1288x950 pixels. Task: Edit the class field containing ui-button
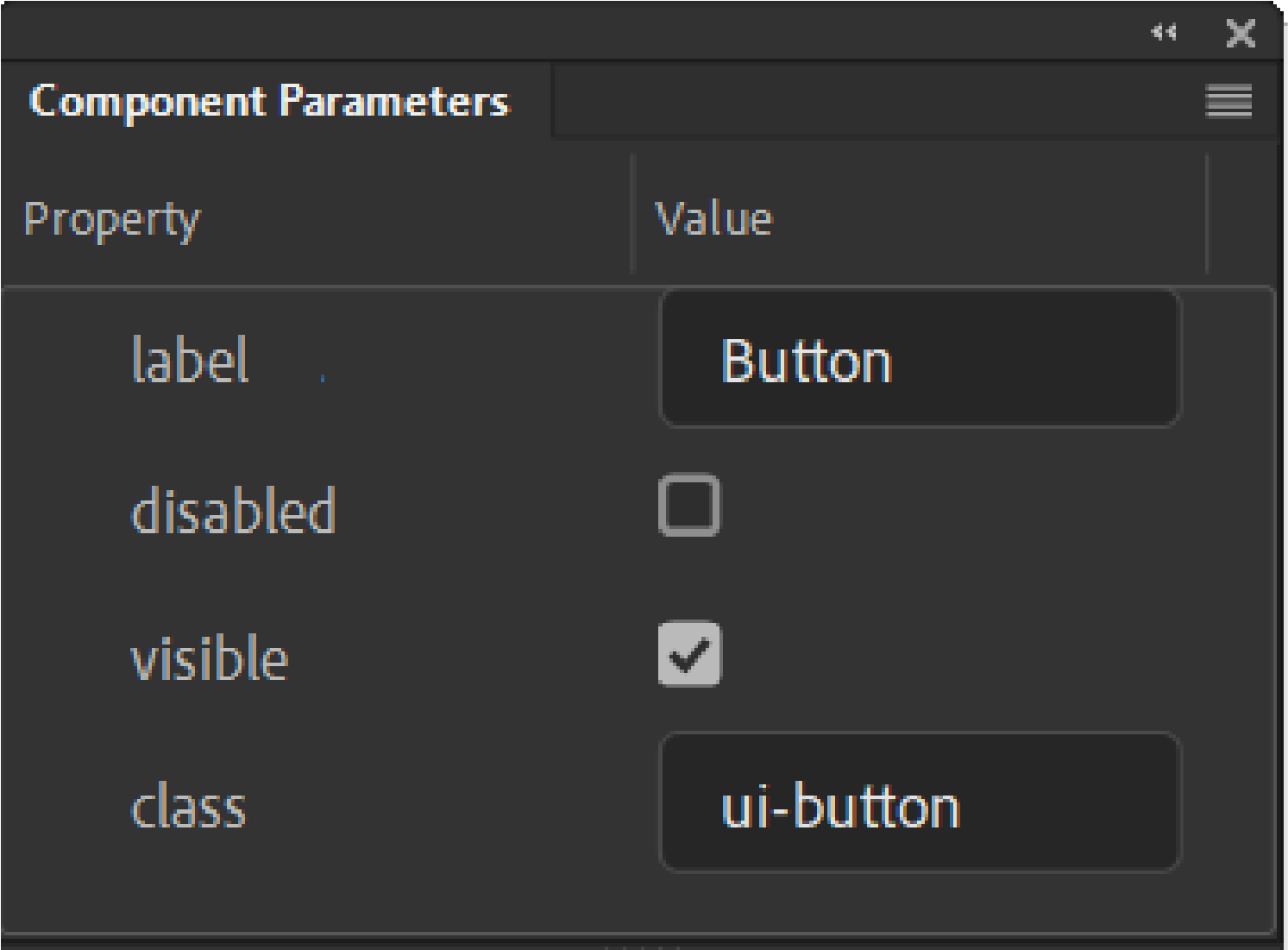click(919, 803)
